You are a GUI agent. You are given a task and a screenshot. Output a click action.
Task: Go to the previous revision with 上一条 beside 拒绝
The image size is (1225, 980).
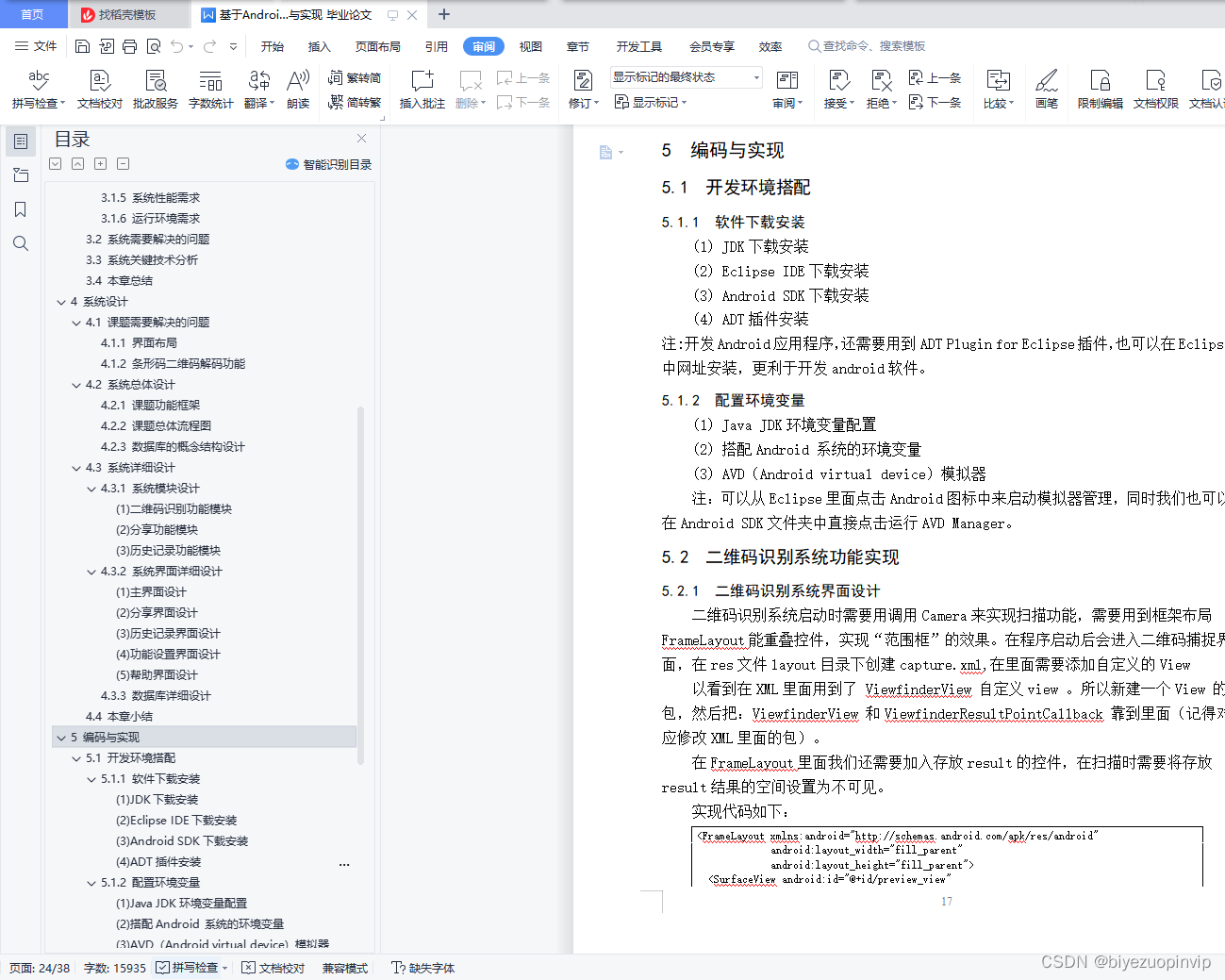coord(935,77)
